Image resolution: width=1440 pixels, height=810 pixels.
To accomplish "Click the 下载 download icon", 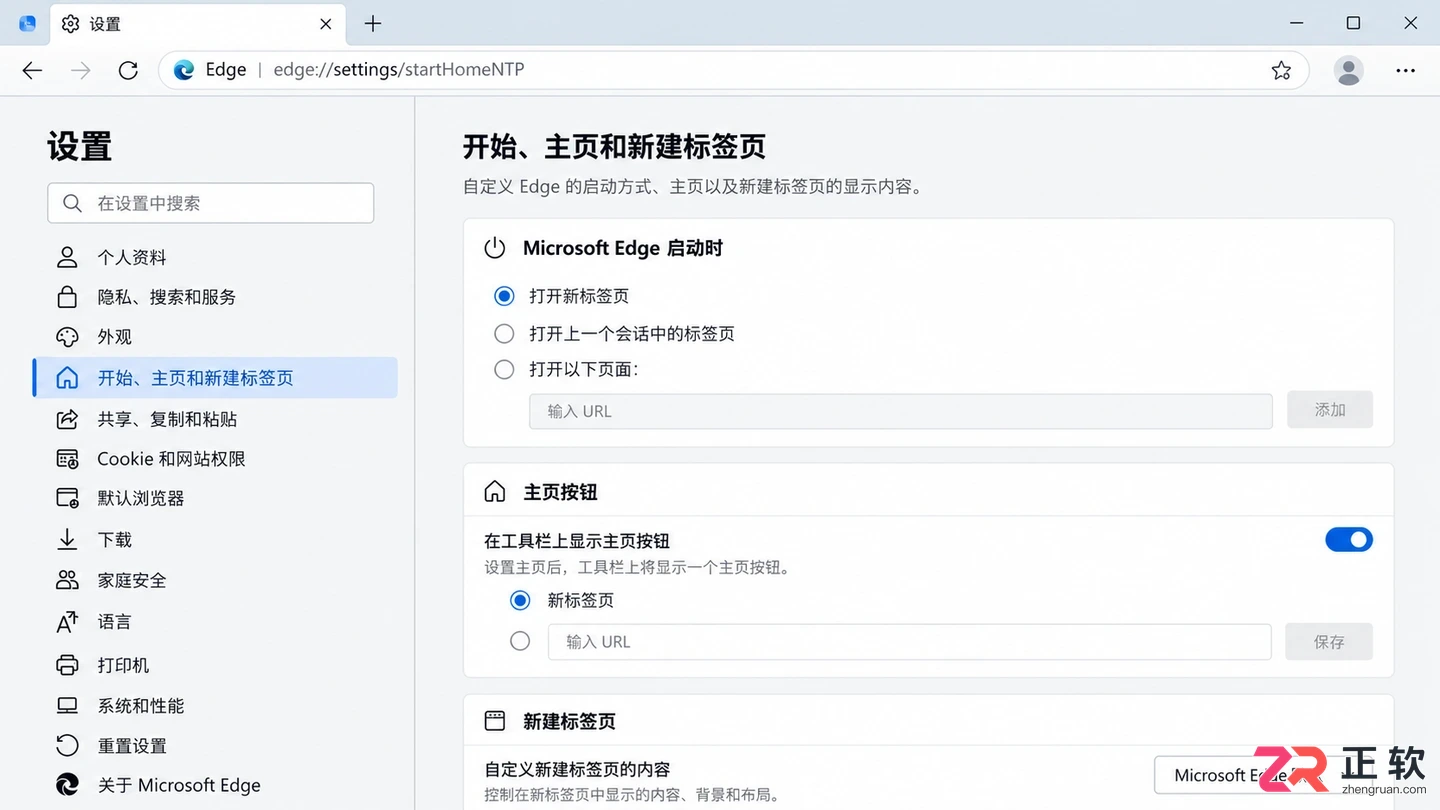I will click(67, 539).
